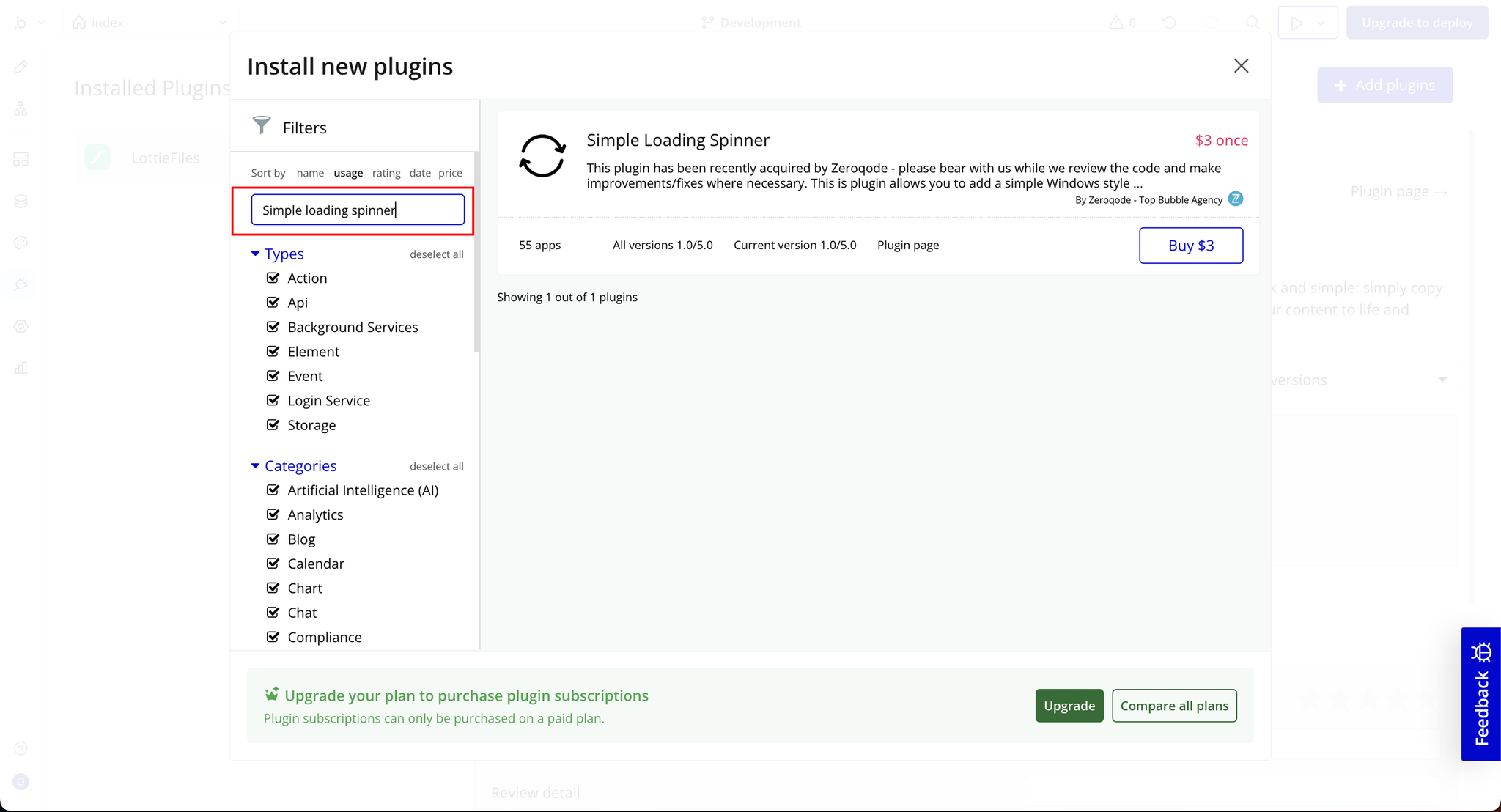Uncheck the Background Services checkbox
The image size is (1501, 812).
tap(273, 327)
